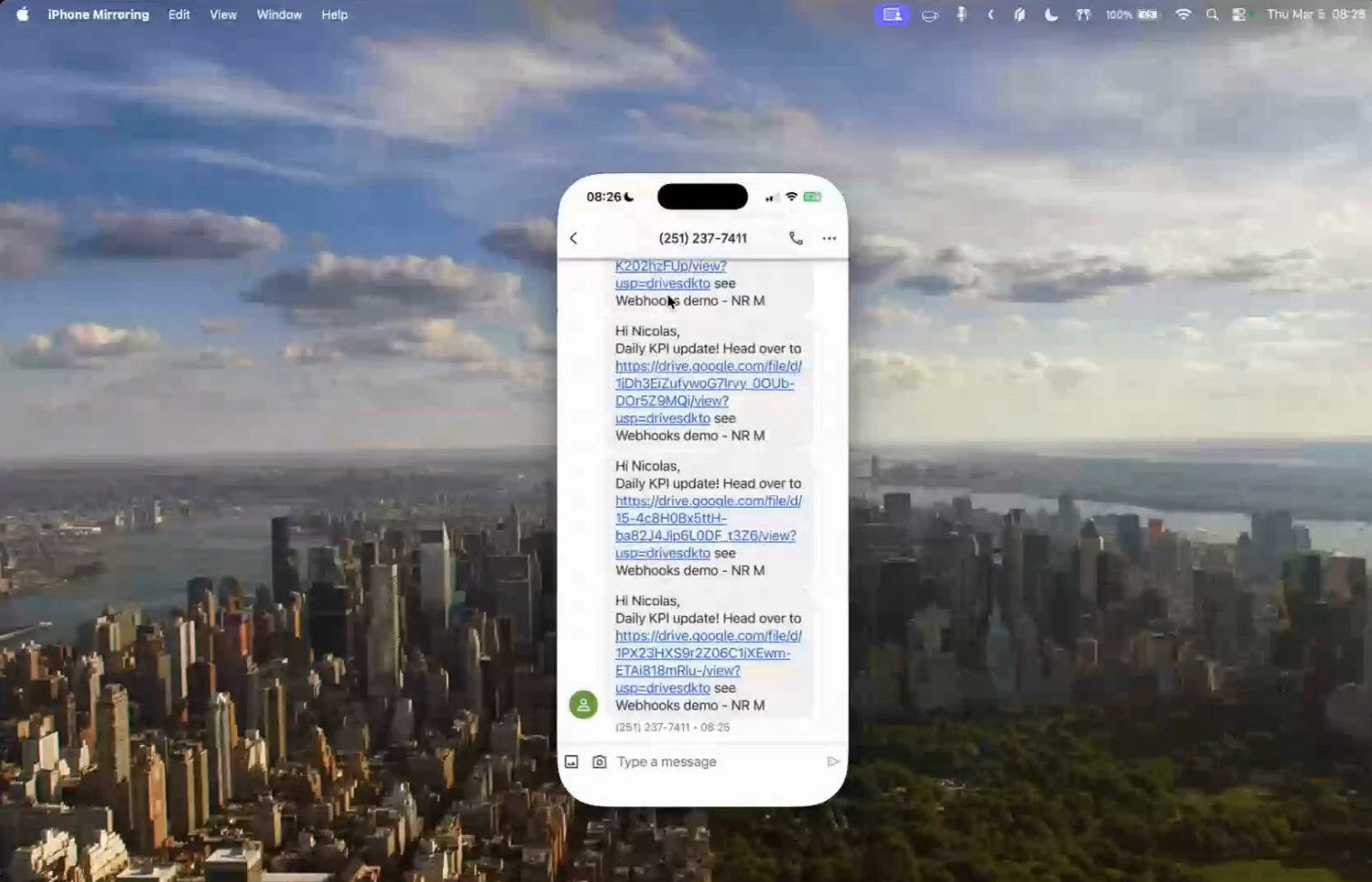Open Control Center from the menu bar
The width and height of the screenshot is (1372, 882).
pos(1240,14)
